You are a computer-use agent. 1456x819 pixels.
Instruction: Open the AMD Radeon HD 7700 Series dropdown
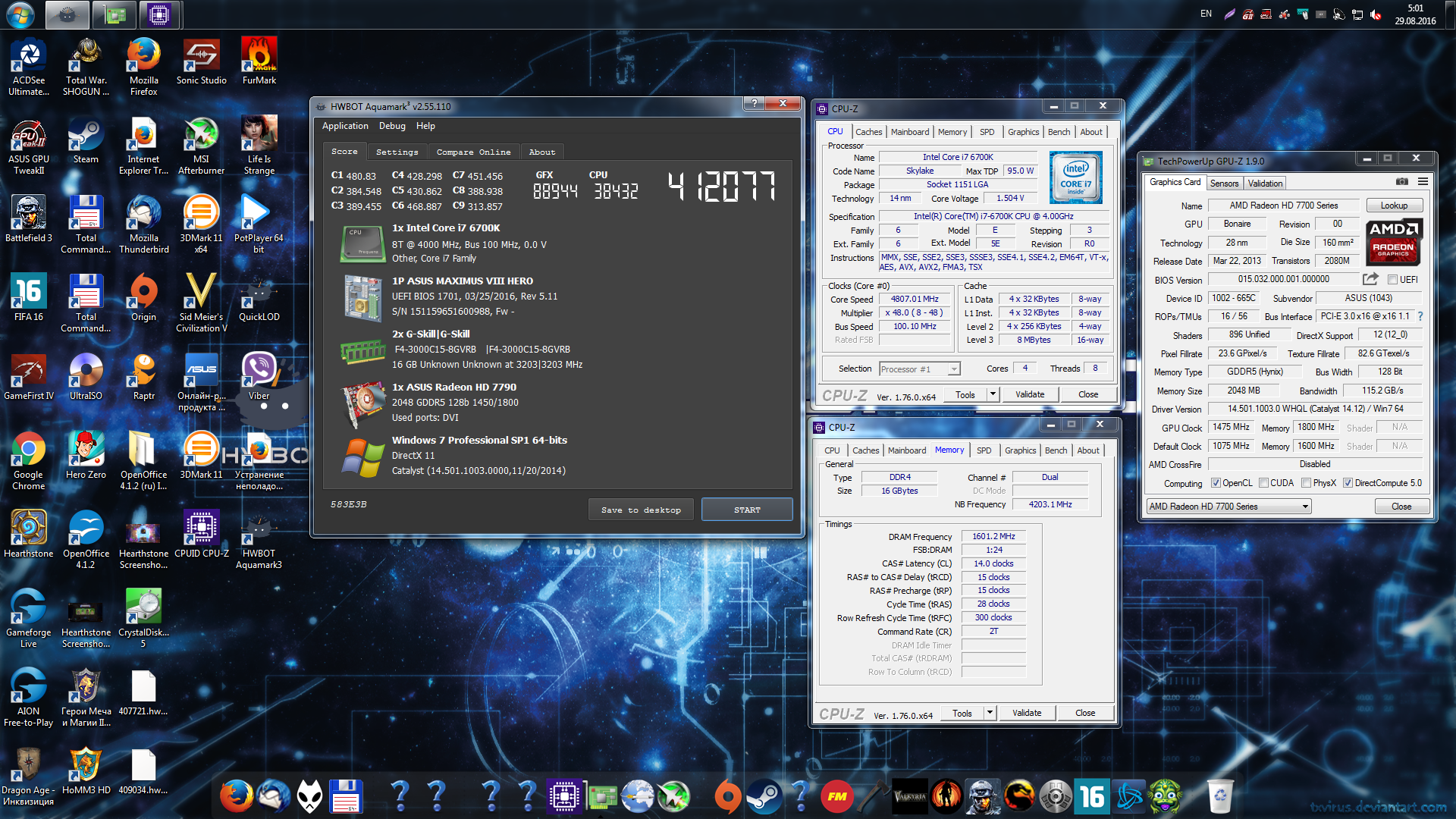(1228, 507)
